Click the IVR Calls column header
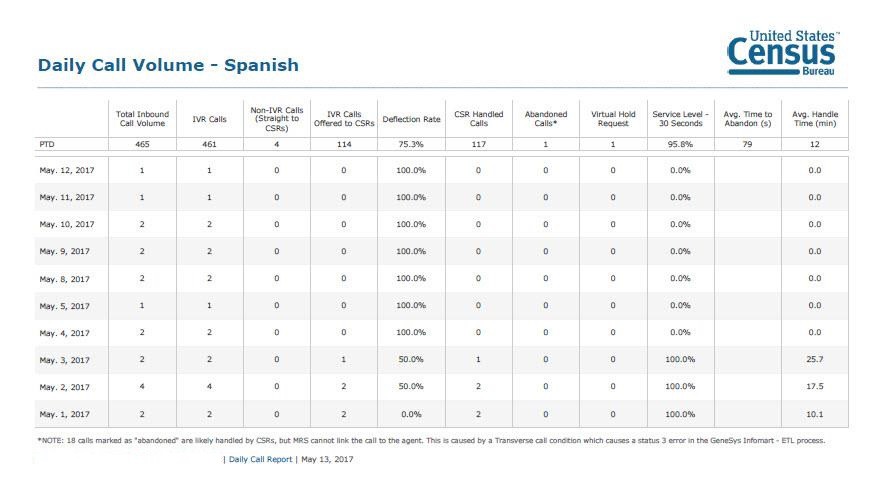888x492 pixels. pos(209,119)
